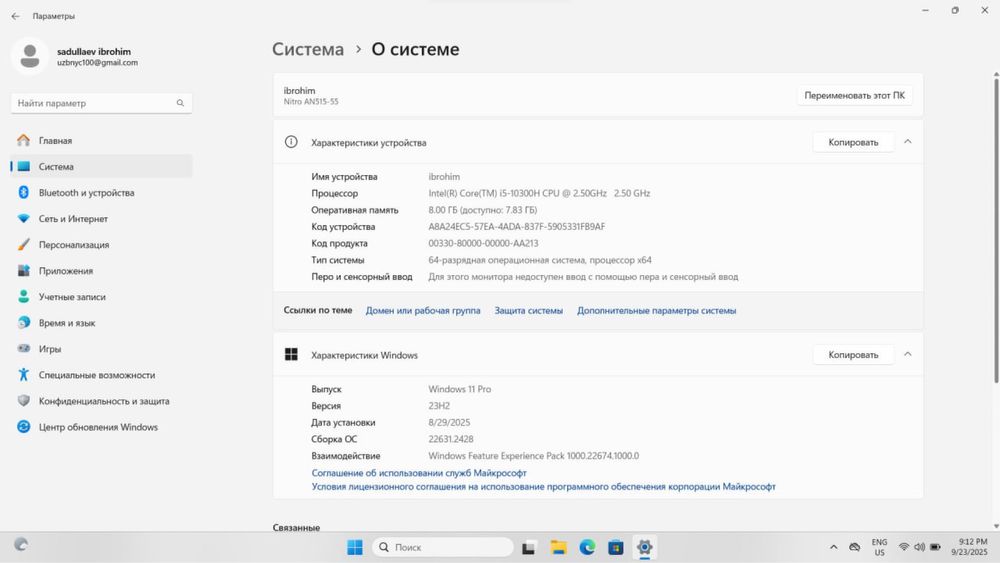Click Переименовать этот ПК button
The height and width of the screenshot is (563, 1000).
(x=855, y=95)
